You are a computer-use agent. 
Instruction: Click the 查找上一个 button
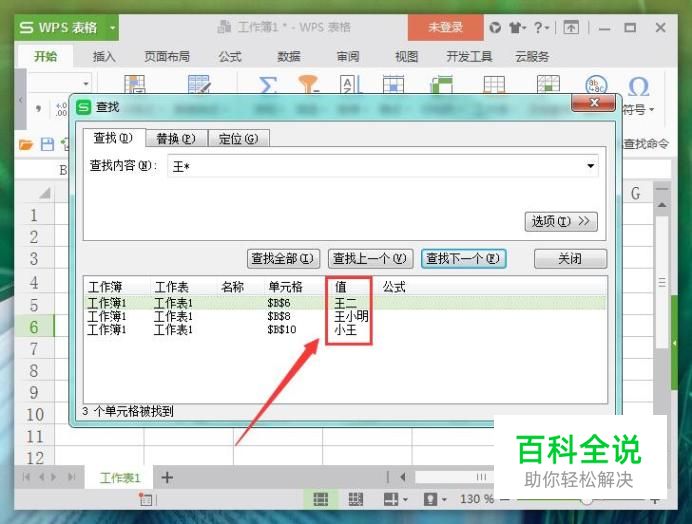(370, 259)
